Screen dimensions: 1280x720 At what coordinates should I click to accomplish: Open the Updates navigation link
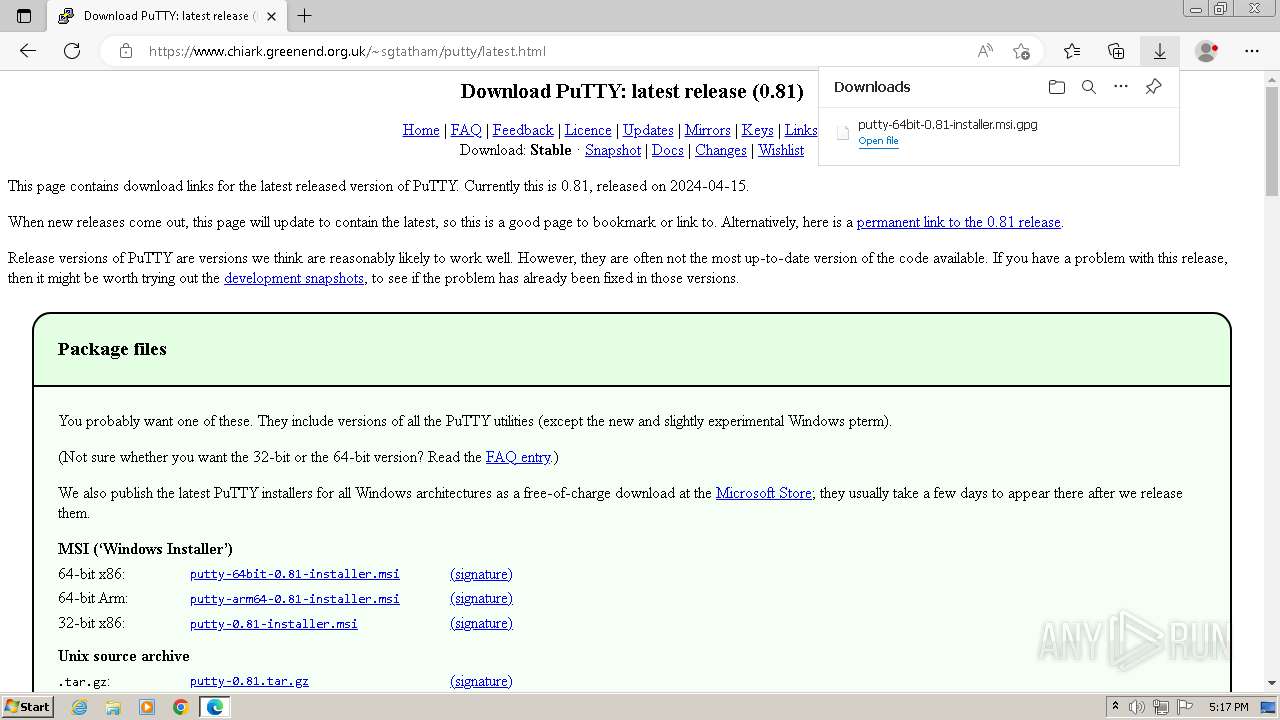point(648,130)
